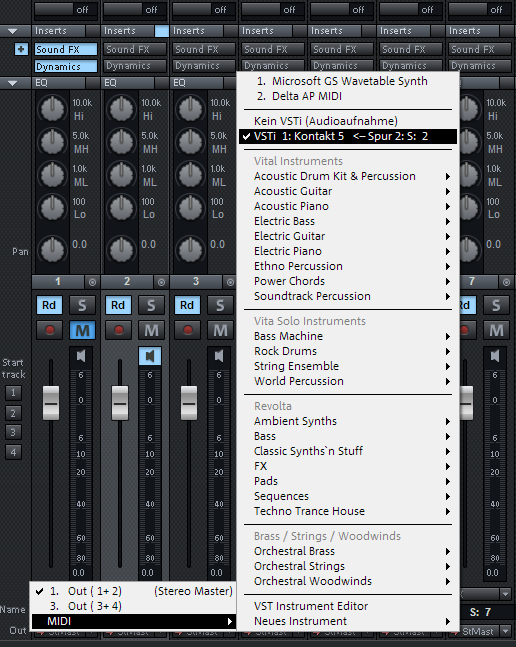Image resolution: width=516 pixels, height=647 pixels.
Task: Open track 7 StMast output dropdown arrow
Action: tap(505, 631)
